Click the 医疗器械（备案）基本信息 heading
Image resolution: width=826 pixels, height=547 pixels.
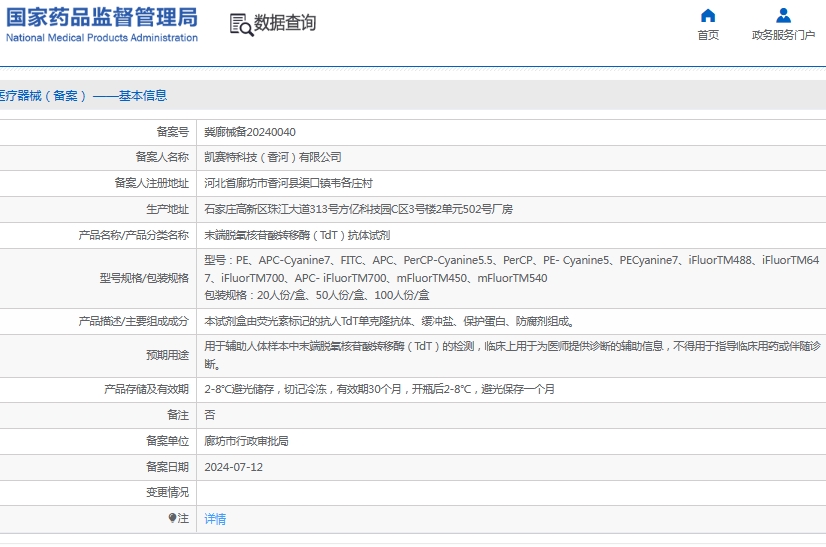tap(83, 95)
